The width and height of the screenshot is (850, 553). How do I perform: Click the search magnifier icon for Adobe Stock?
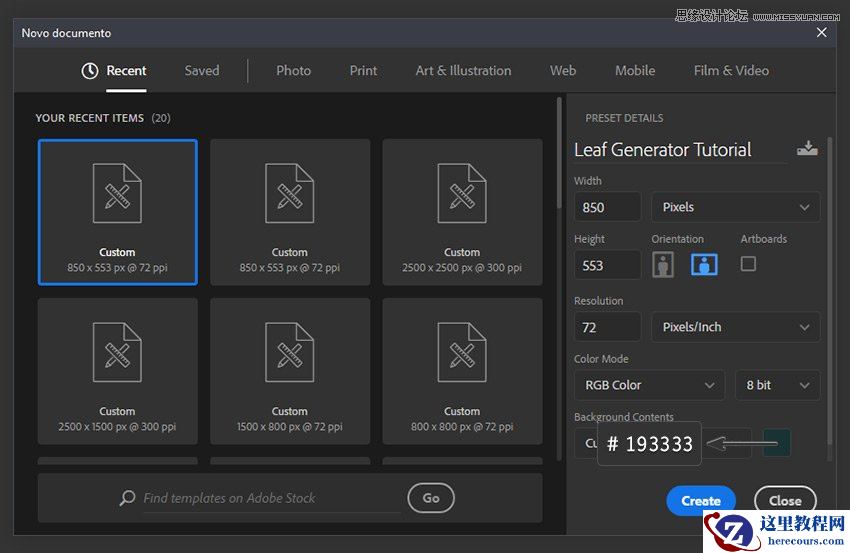127,498
